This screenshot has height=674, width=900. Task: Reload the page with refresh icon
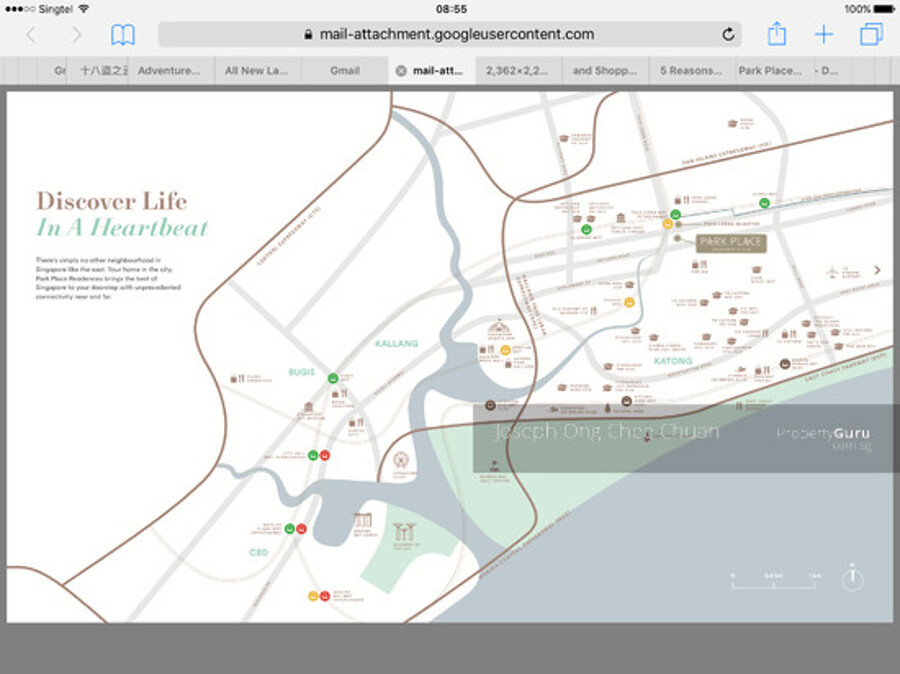[x=728, y=35]
